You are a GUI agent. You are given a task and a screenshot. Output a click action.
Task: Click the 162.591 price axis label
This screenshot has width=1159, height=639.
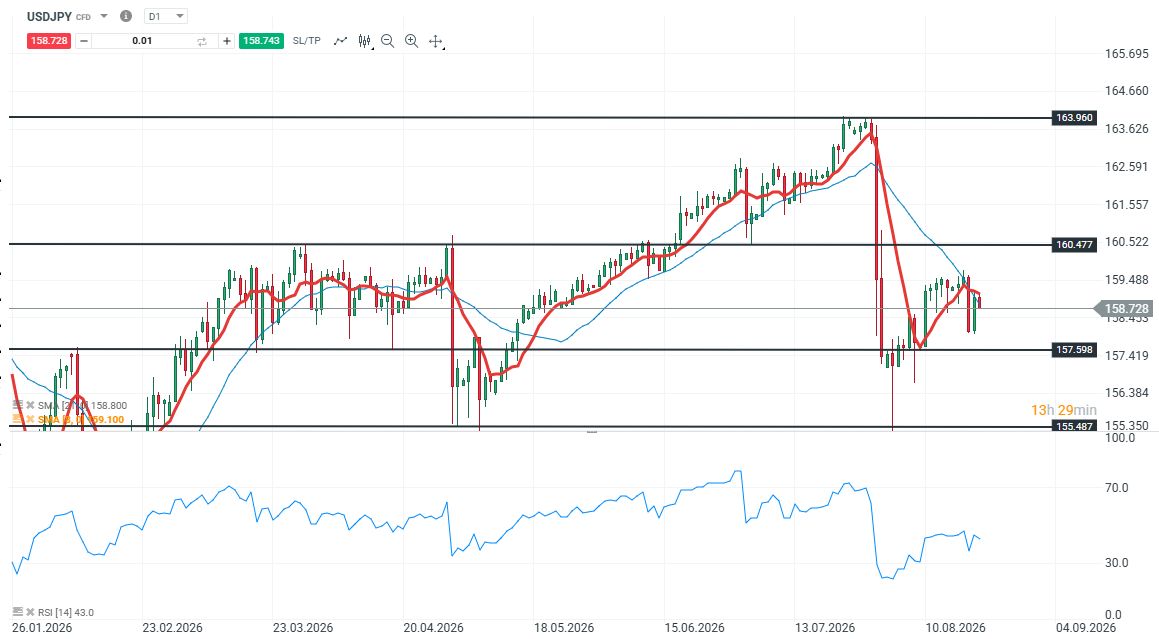1126,166
